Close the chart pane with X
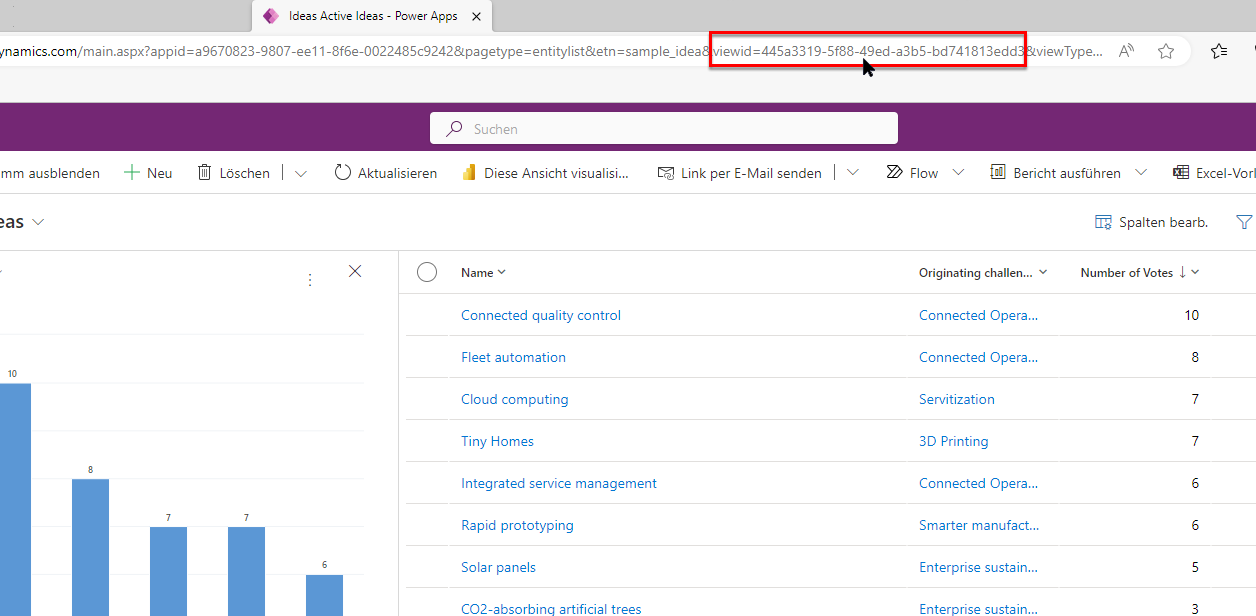Viewport: 1256px width, 616px height. tap(355, 271)
